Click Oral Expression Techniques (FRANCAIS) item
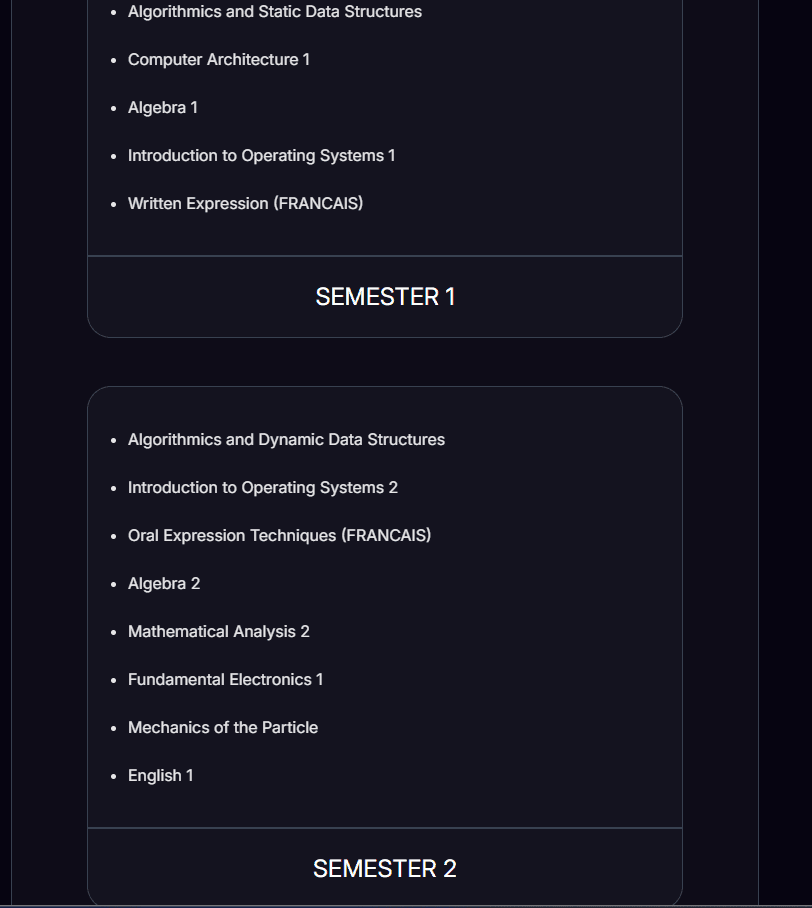Image resolution: width=812 pixels, height=908 pixels. click(x=279, y=536)
